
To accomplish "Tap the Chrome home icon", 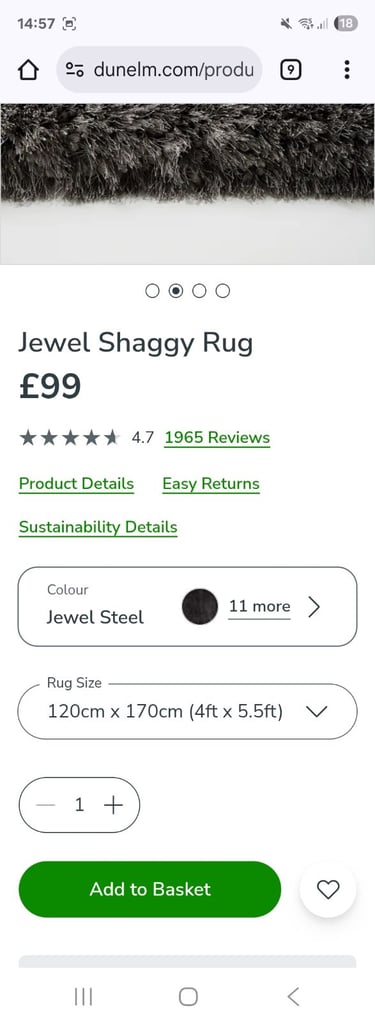I will pyautogui.click(x=28, y=69).
